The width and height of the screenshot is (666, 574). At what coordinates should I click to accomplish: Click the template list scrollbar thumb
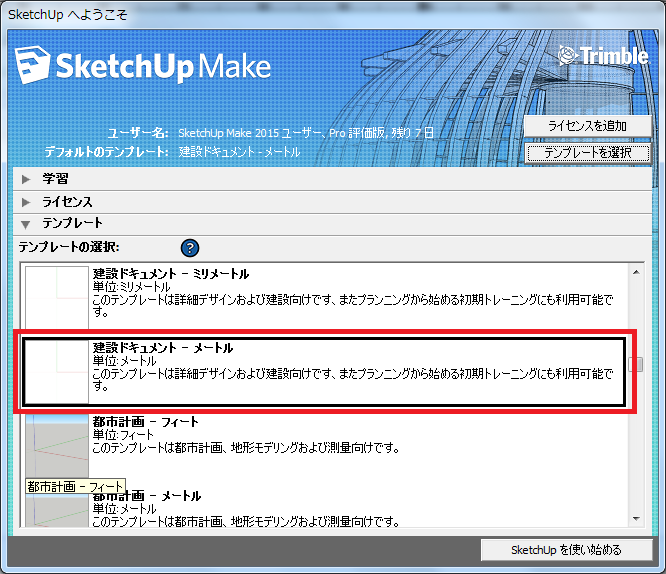636,364
